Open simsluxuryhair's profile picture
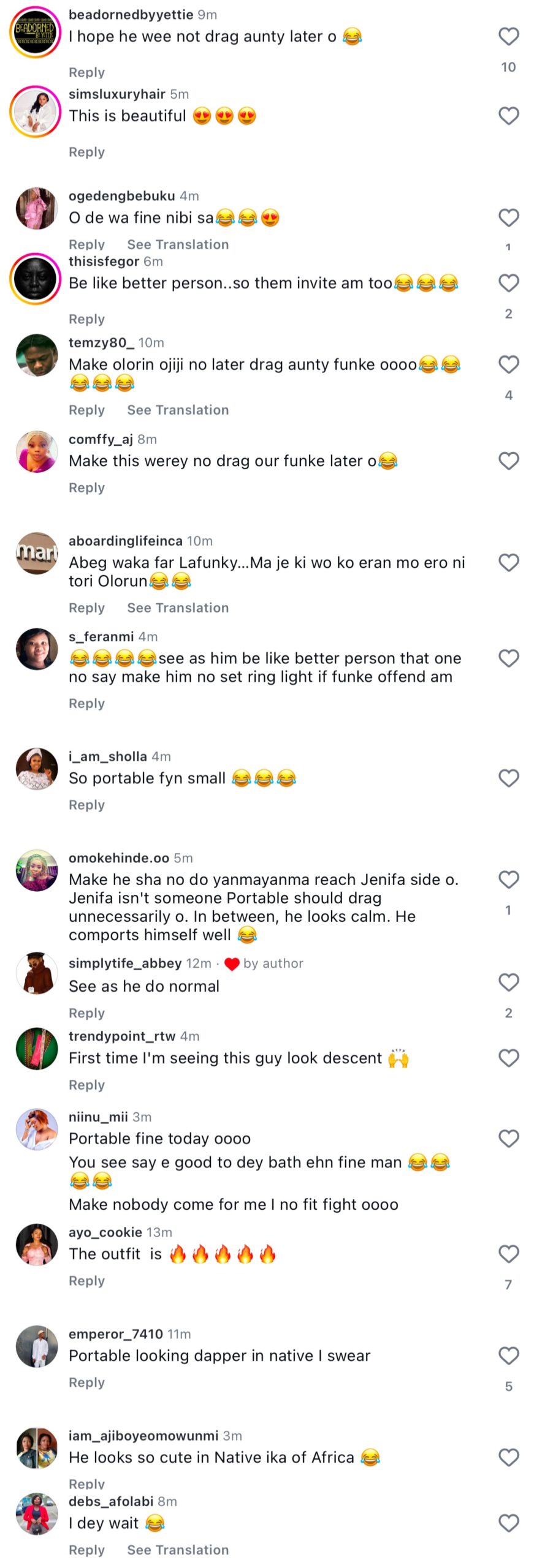Screen dimensions: 545x1568 pyautogui.click(x=36, y=112)
